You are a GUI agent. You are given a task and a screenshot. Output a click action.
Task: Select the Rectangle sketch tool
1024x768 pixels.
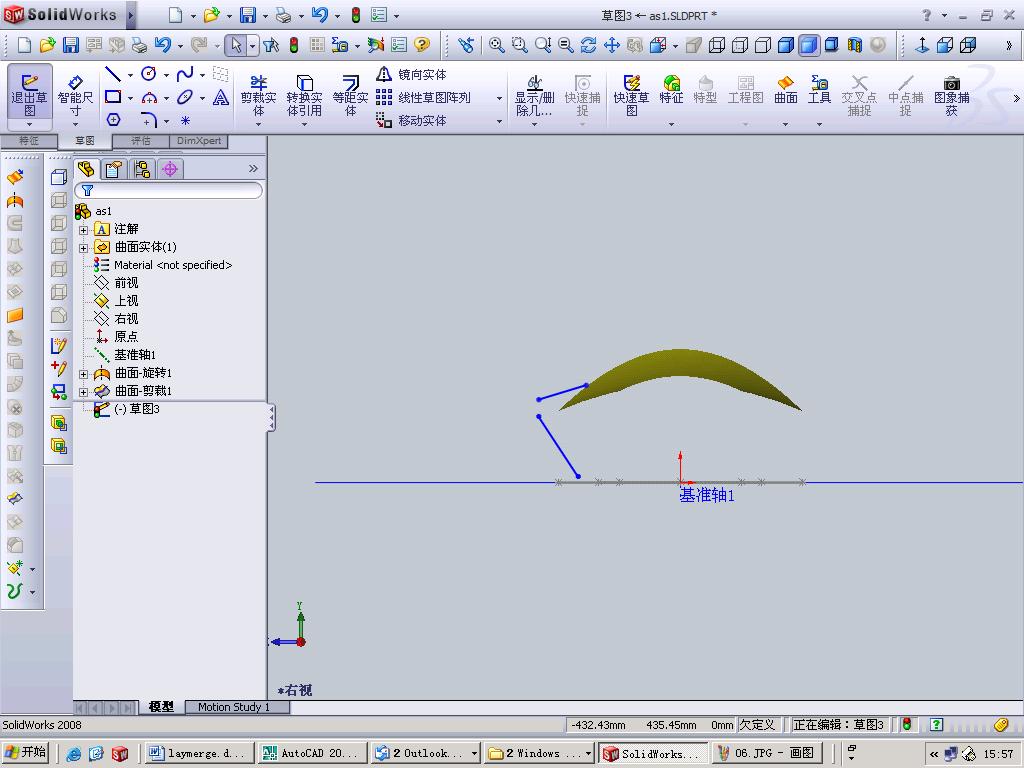113,97
